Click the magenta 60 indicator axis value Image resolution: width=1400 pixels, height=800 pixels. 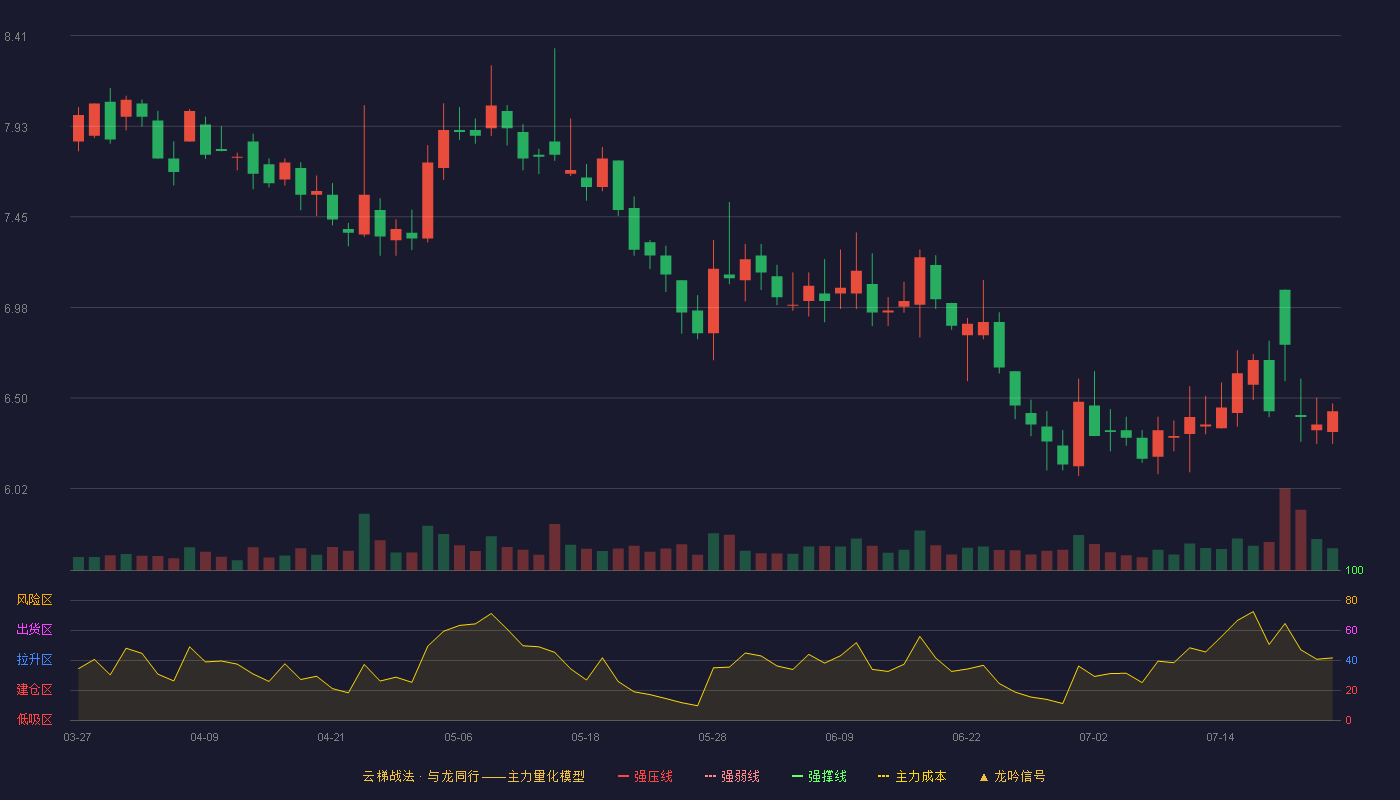(x=1351, y=630)
